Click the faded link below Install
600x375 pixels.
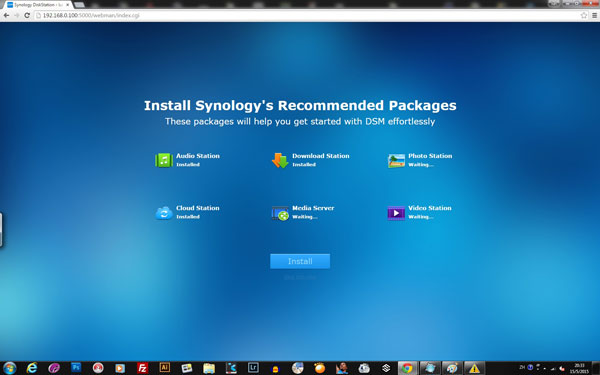click(x=300, y=277)
